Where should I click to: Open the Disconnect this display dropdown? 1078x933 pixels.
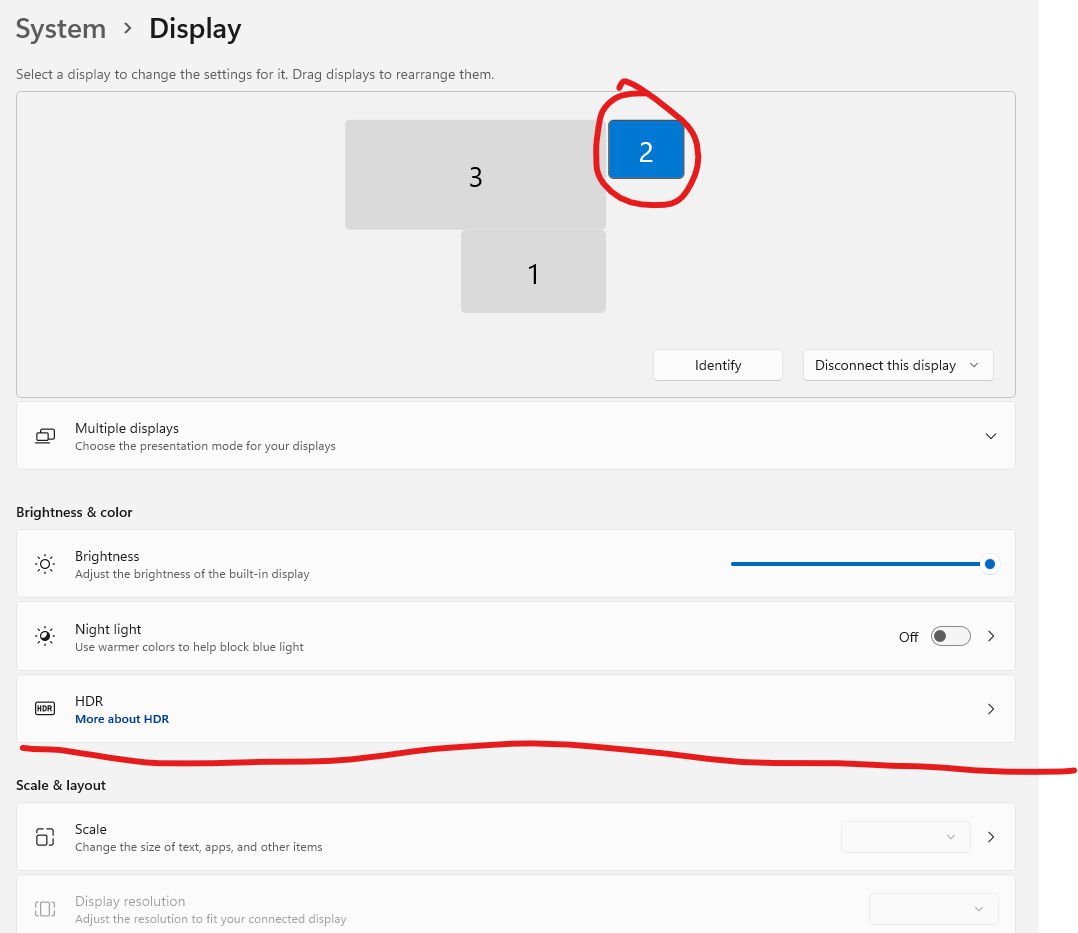point(898,365)
